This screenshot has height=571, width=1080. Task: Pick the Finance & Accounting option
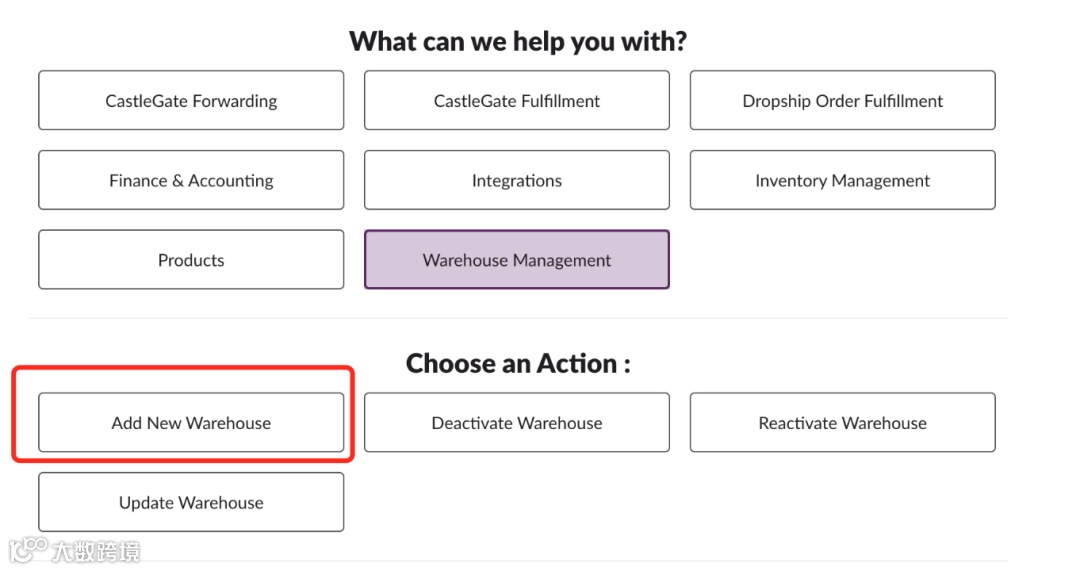(191, 181)
